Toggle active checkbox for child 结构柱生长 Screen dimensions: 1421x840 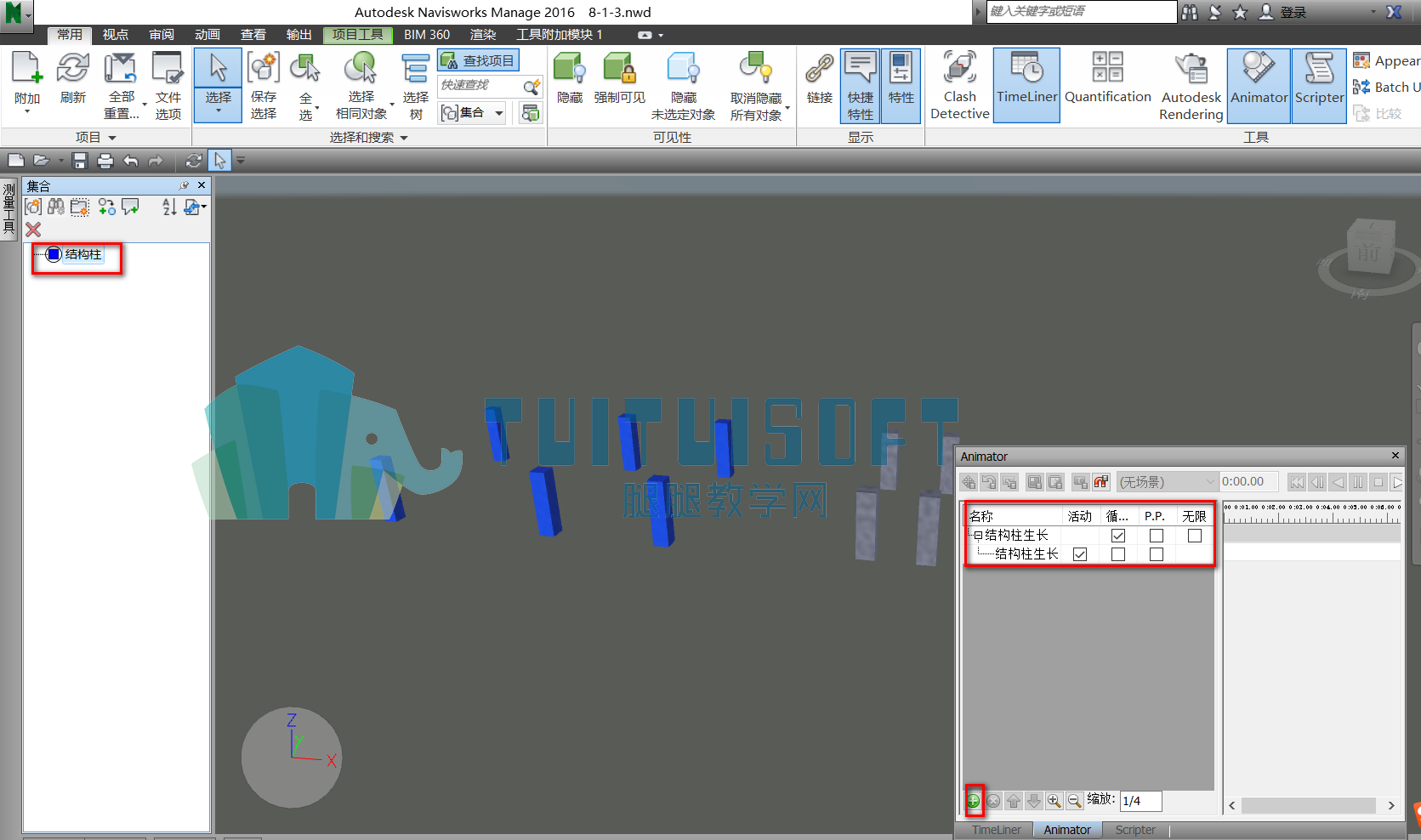point(1080,554)
